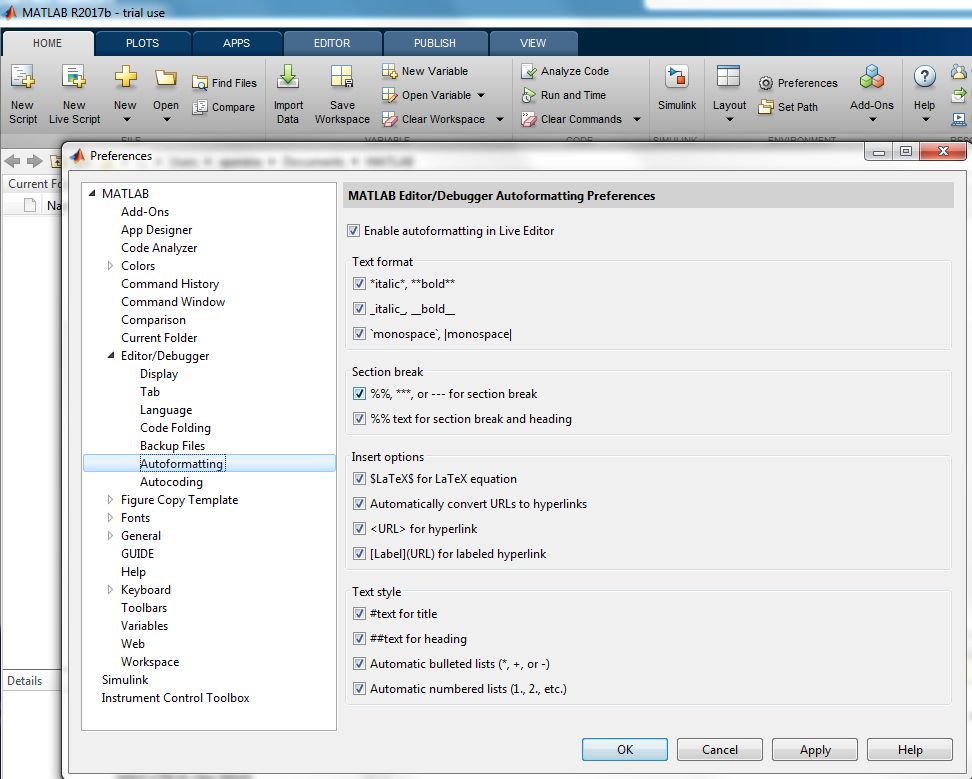The width and height of the screenshot is (972, 779).
Task: Click the Layout icon
Action: pos(728,77)
